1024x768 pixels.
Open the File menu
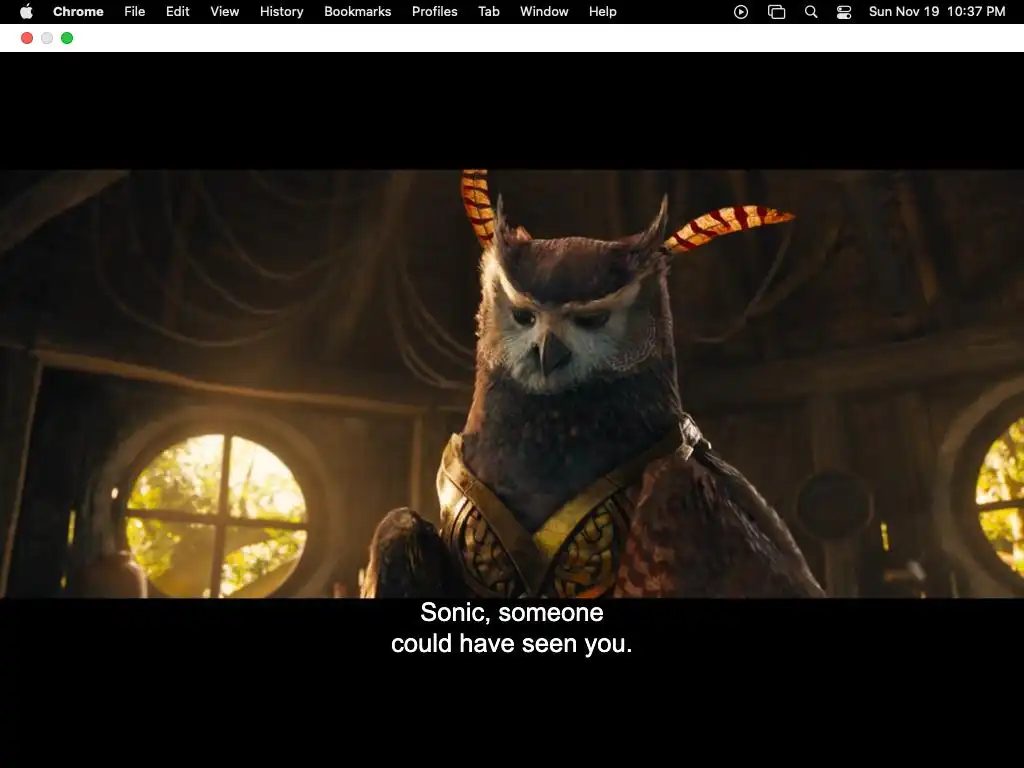pos(135,12)
